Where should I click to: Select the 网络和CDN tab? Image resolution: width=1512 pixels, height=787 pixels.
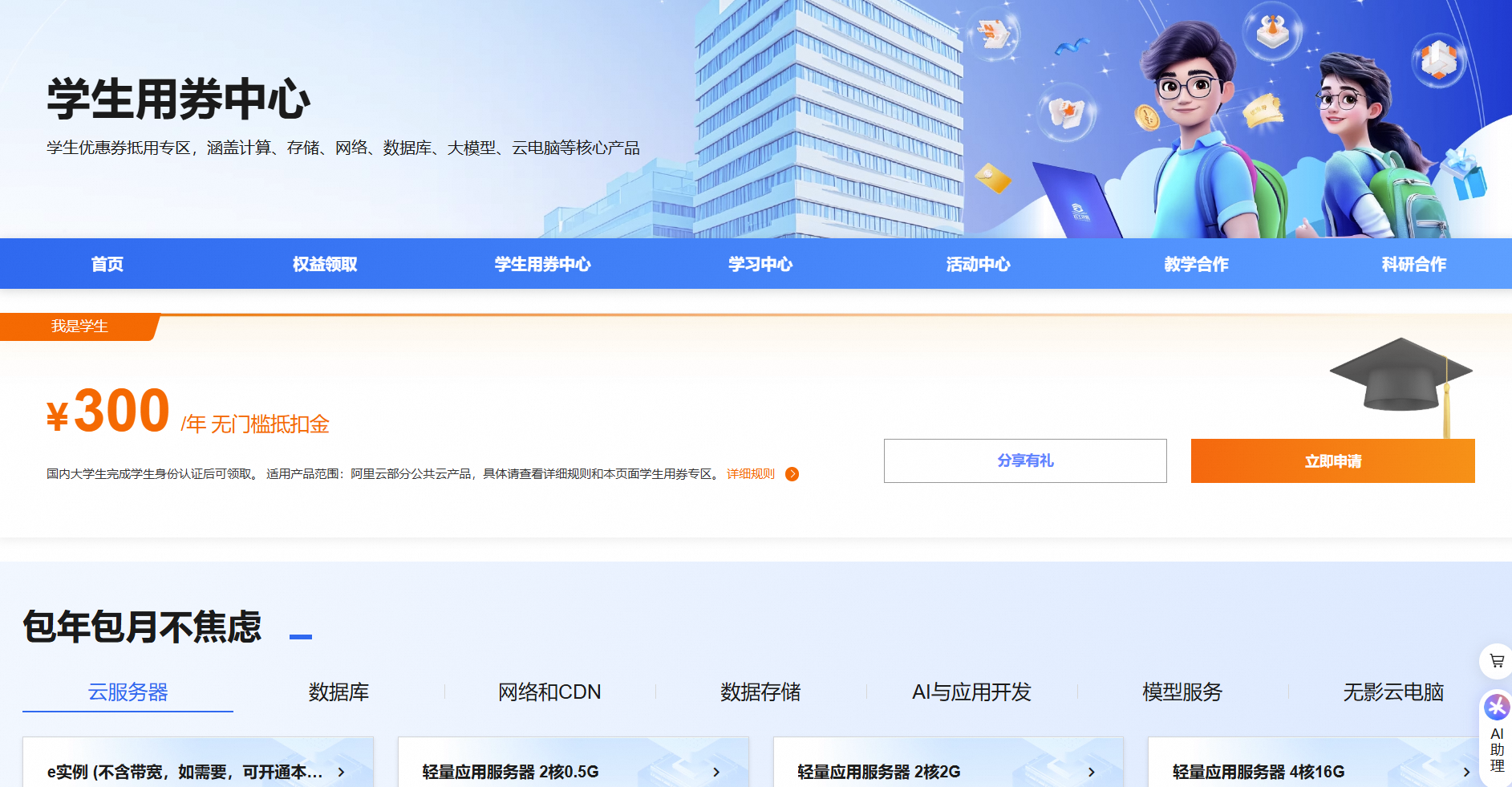[549, 692]
